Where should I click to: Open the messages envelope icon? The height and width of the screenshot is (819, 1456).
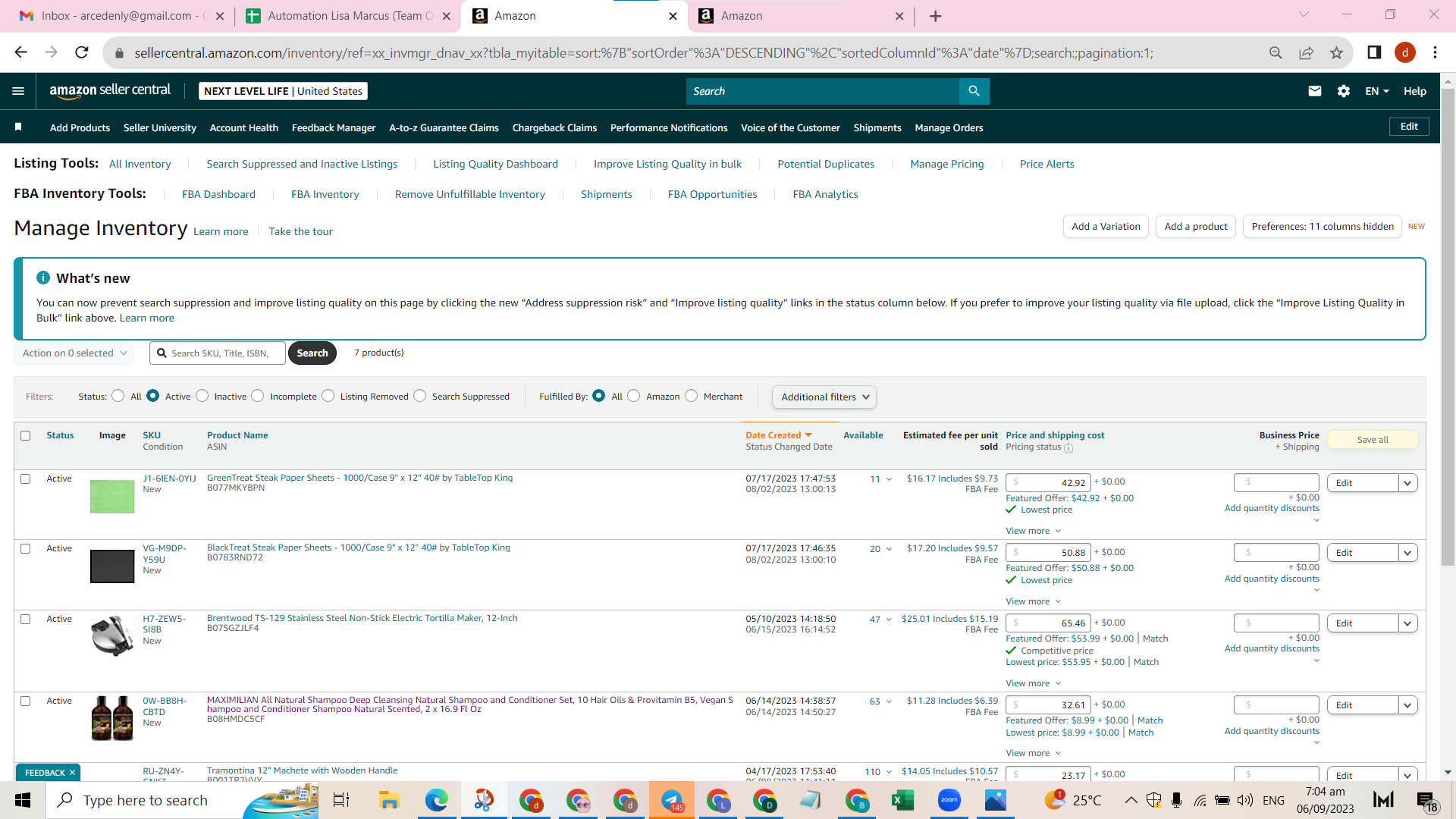tap(1315, 91)
